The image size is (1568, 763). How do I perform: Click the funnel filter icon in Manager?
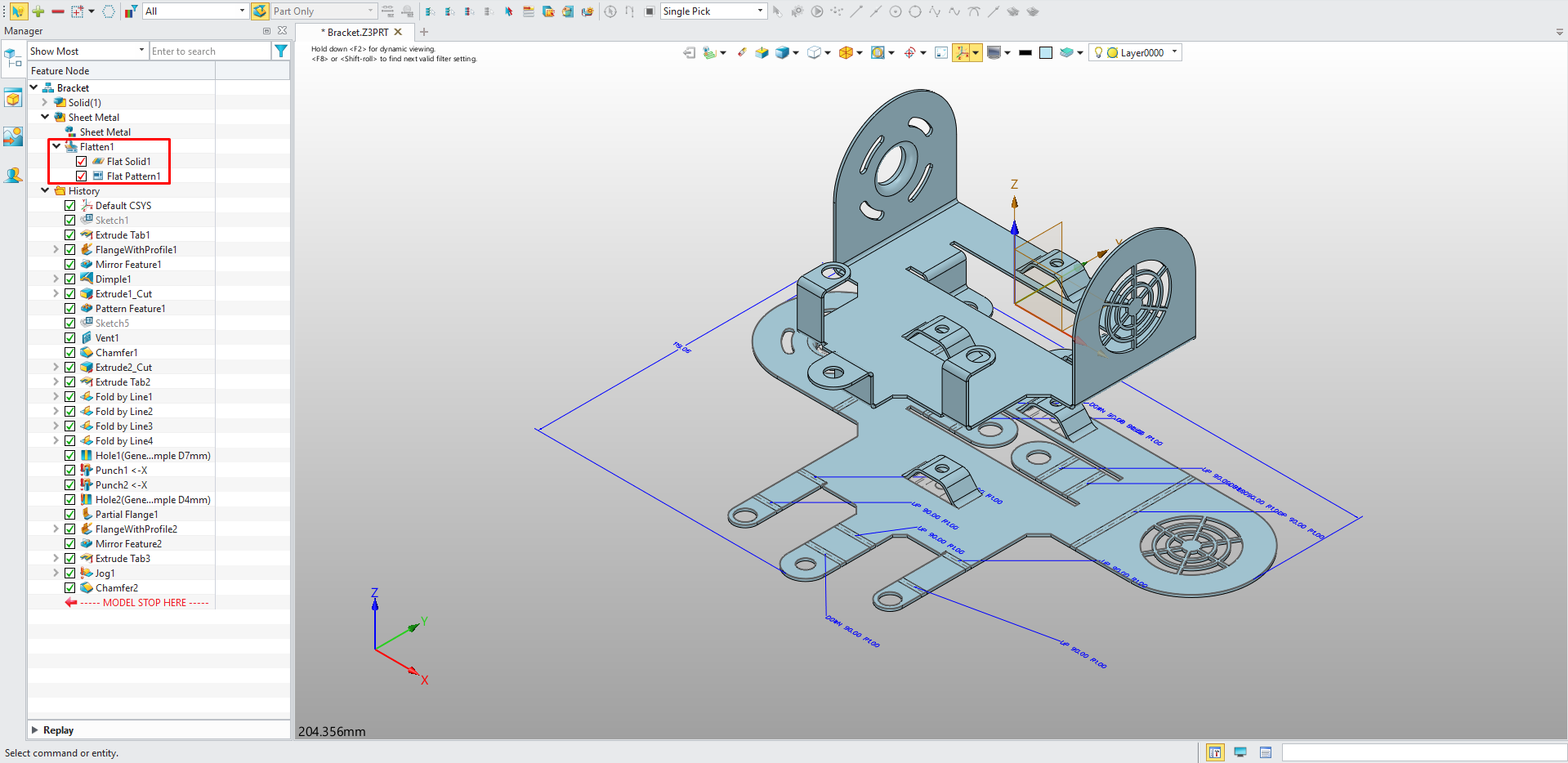point(281,51)
